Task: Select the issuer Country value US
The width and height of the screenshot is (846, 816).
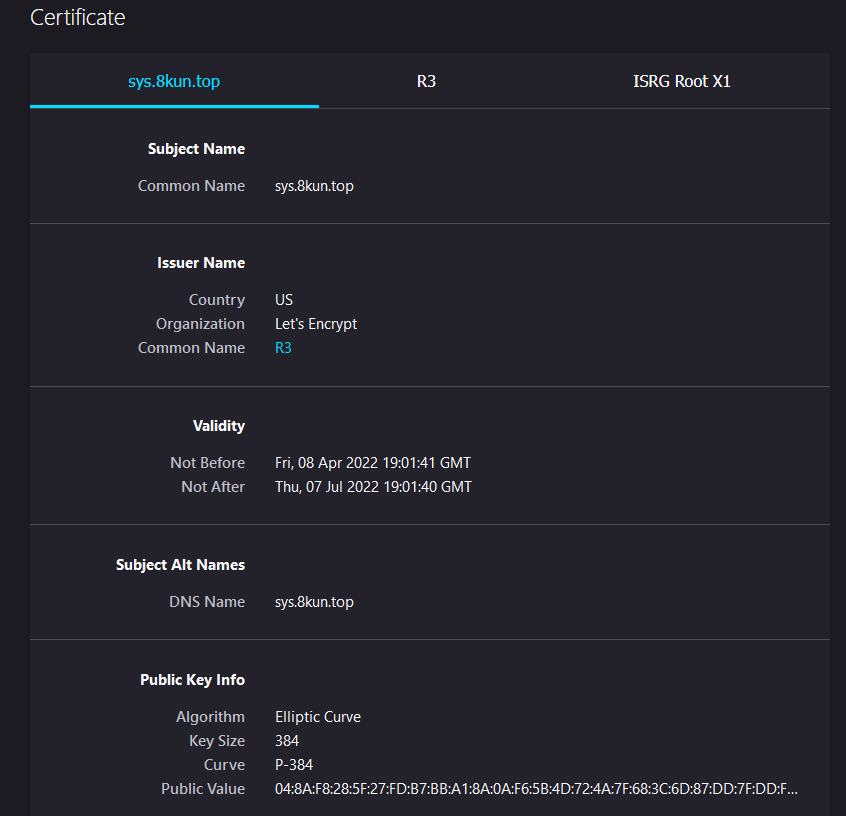Action: click(284, 300)
